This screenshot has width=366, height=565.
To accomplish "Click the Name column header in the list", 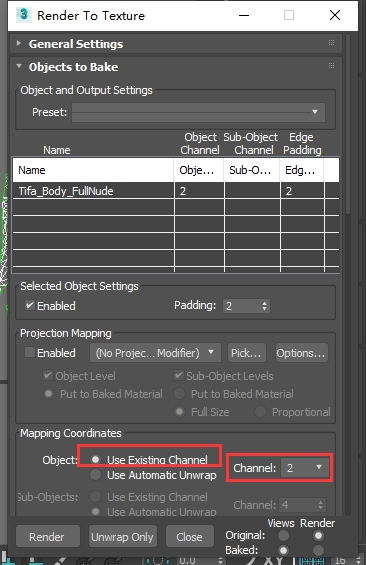I will coord(93,170).
